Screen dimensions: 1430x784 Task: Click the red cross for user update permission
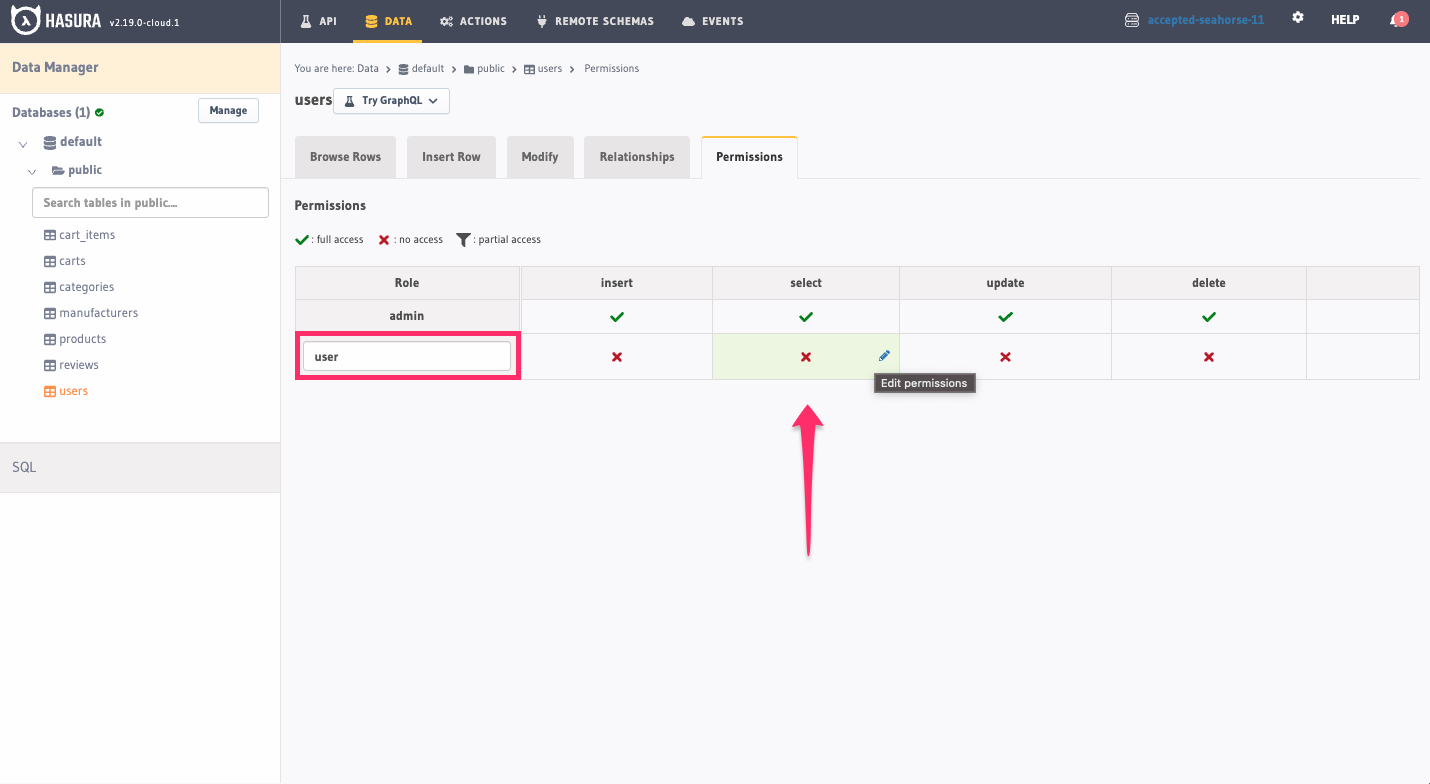click(1005, 355)
